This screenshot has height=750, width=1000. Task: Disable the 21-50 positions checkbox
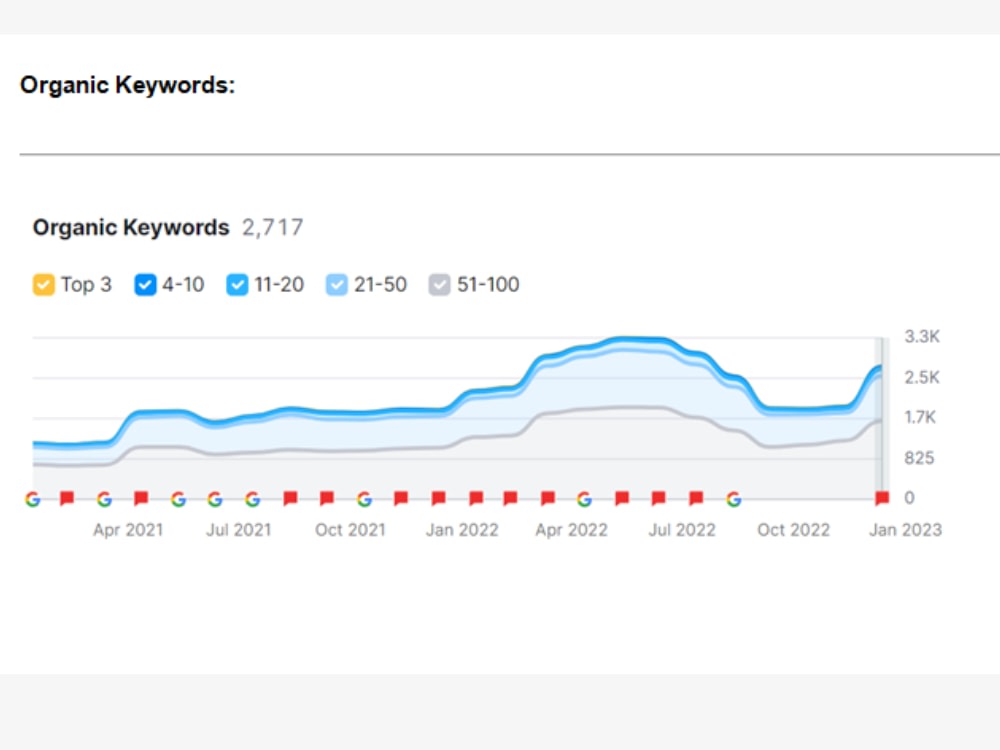click(x=337, y=284)
